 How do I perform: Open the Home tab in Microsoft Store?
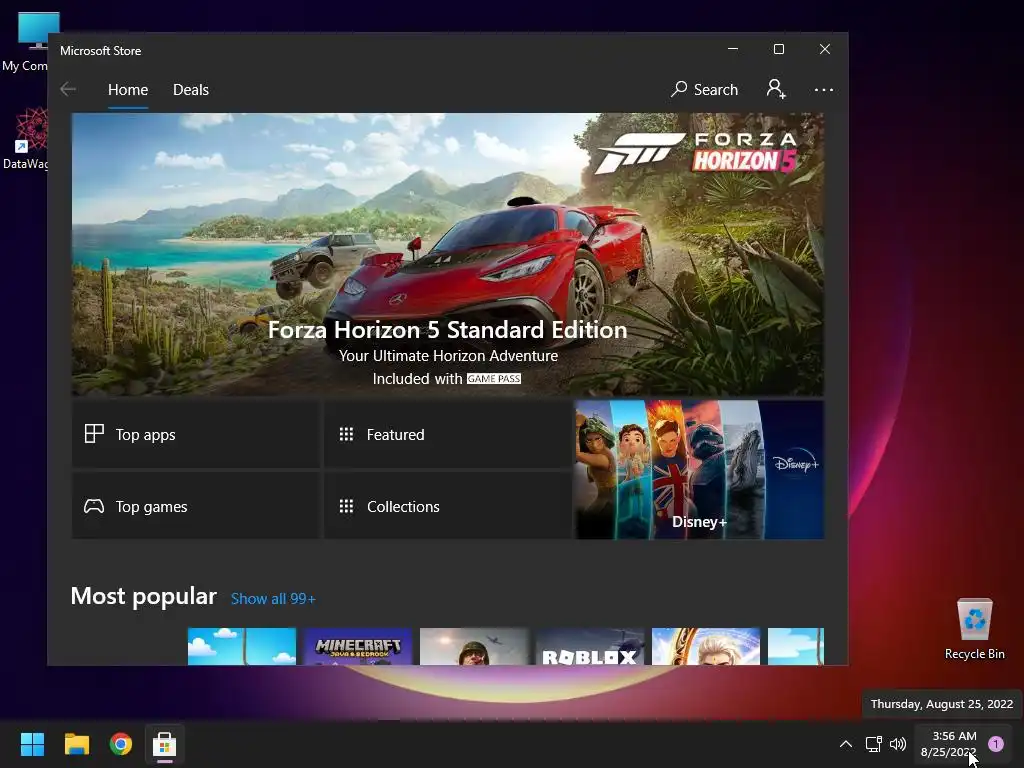(128, 89)
